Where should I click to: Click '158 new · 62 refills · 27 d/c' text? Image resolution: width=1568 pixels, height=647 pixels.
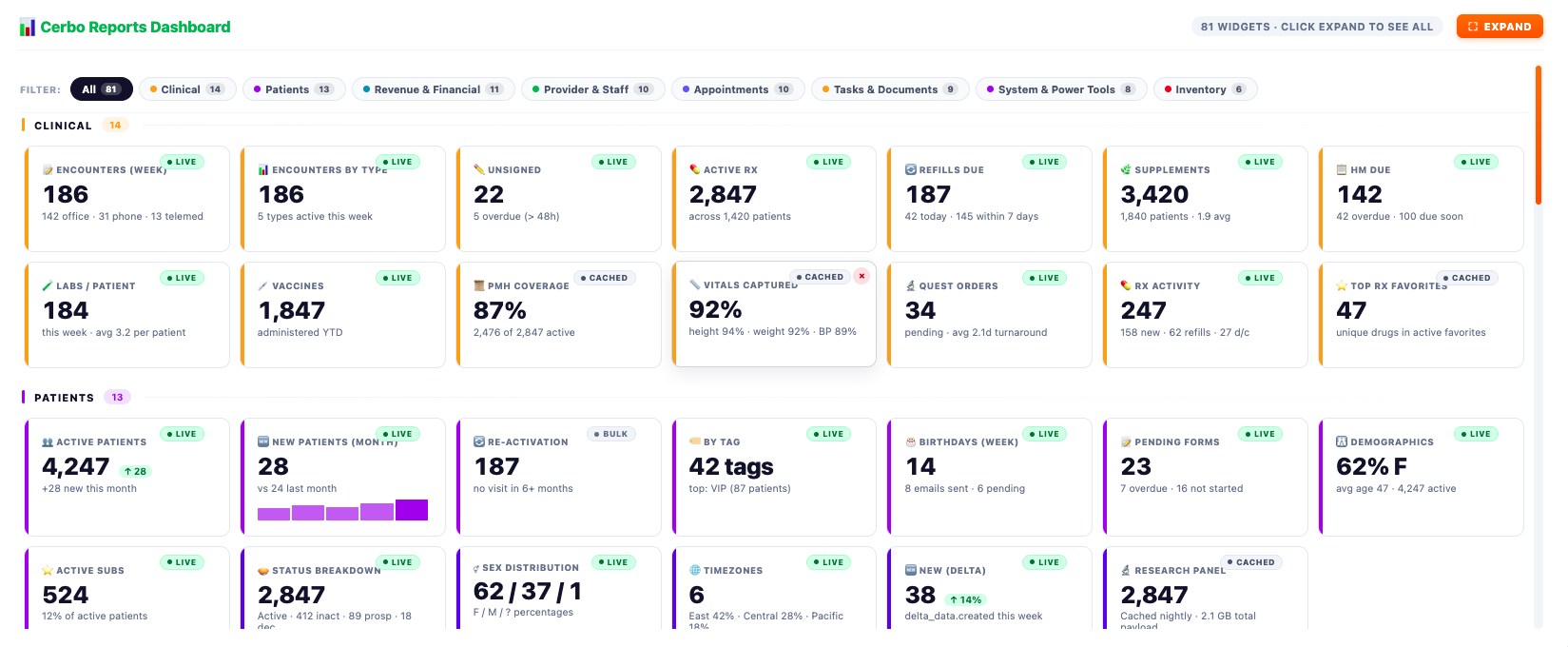point(1185,333)
